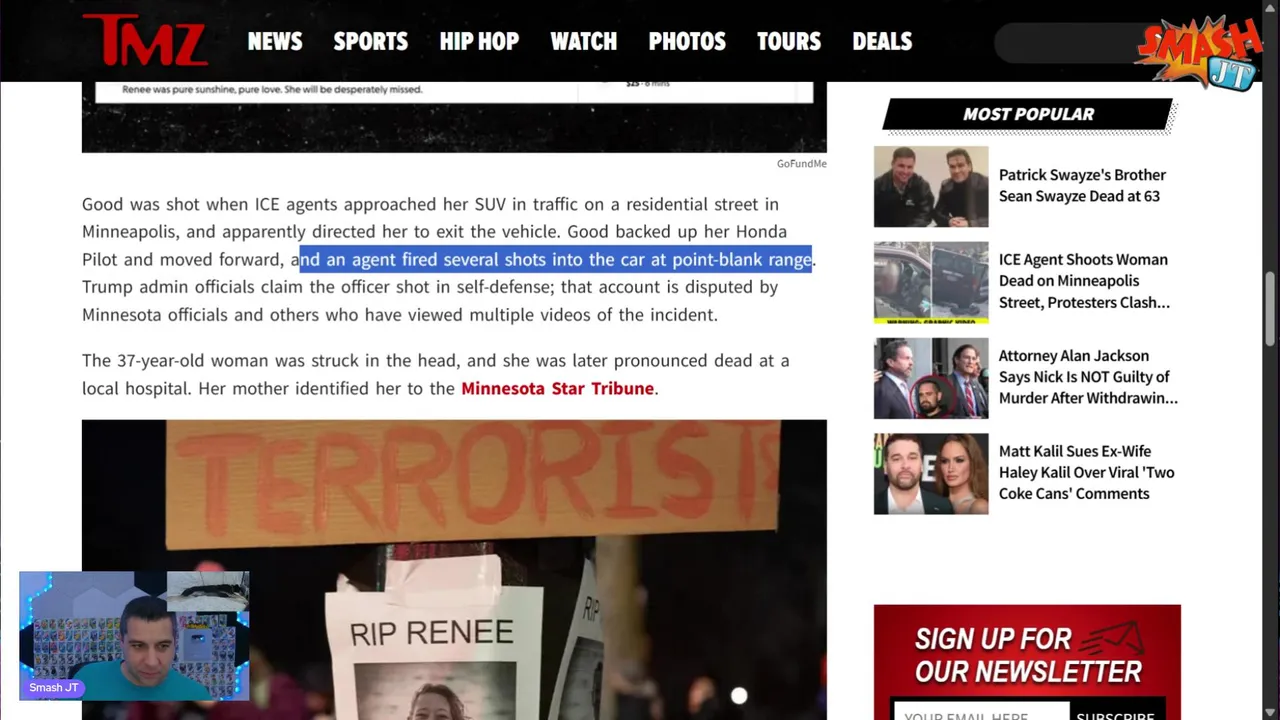Open the PHOTOS section
Viewport: 1280px width, 720px height.
pyautogui.click(x=687, y=41)
